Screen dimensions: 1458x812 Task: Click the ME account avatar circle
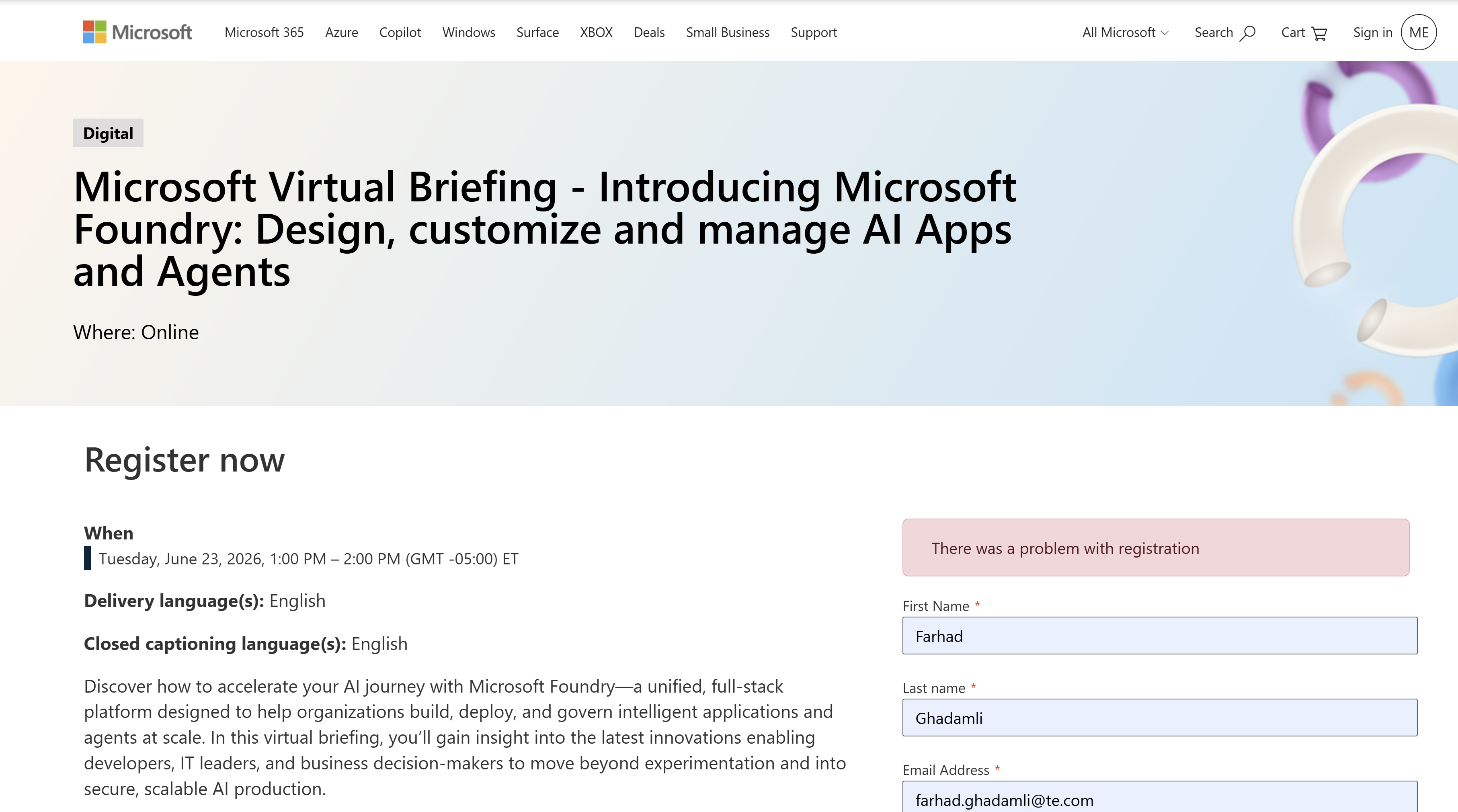point(1418,32)
